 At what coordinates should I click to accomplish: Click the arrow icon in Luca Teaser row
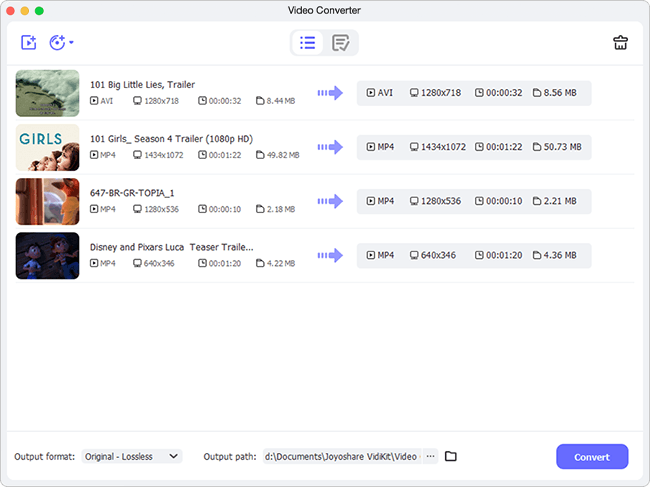coord(330,255)
